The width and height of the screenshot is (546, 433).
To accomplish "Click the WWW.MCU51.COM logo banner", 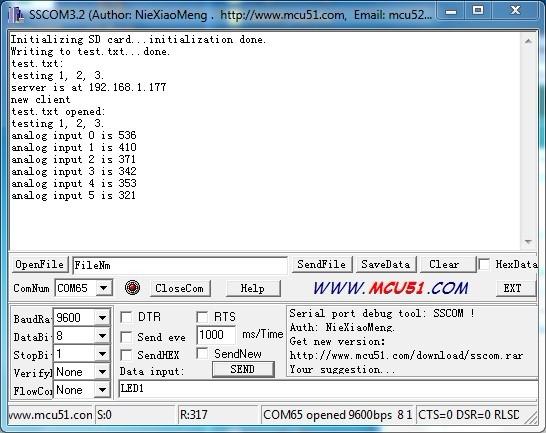I will [390, 288].
